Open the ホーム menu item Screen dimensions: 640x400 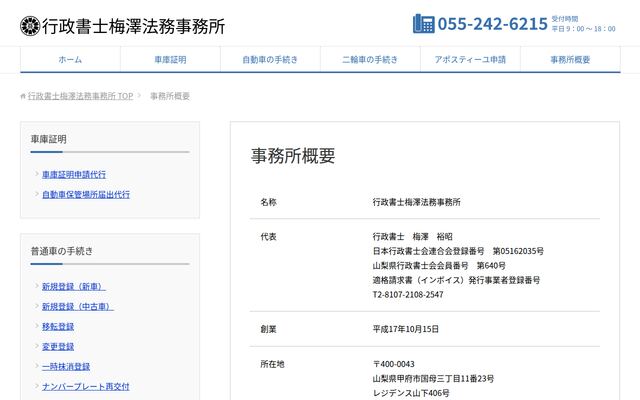[x=70, y=60]
